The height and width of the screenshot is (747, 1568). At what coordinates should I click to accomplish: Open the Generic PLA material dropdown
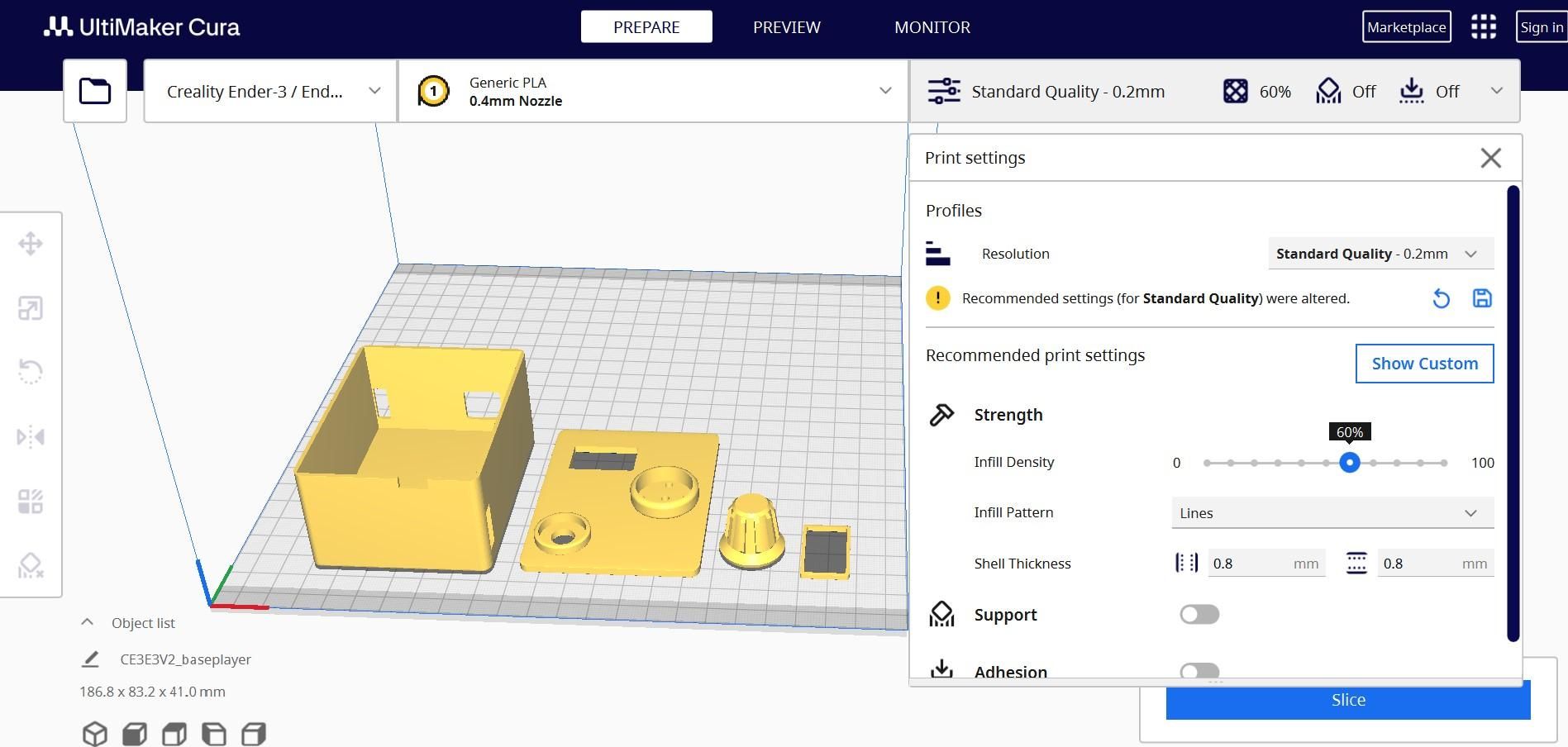653,91
